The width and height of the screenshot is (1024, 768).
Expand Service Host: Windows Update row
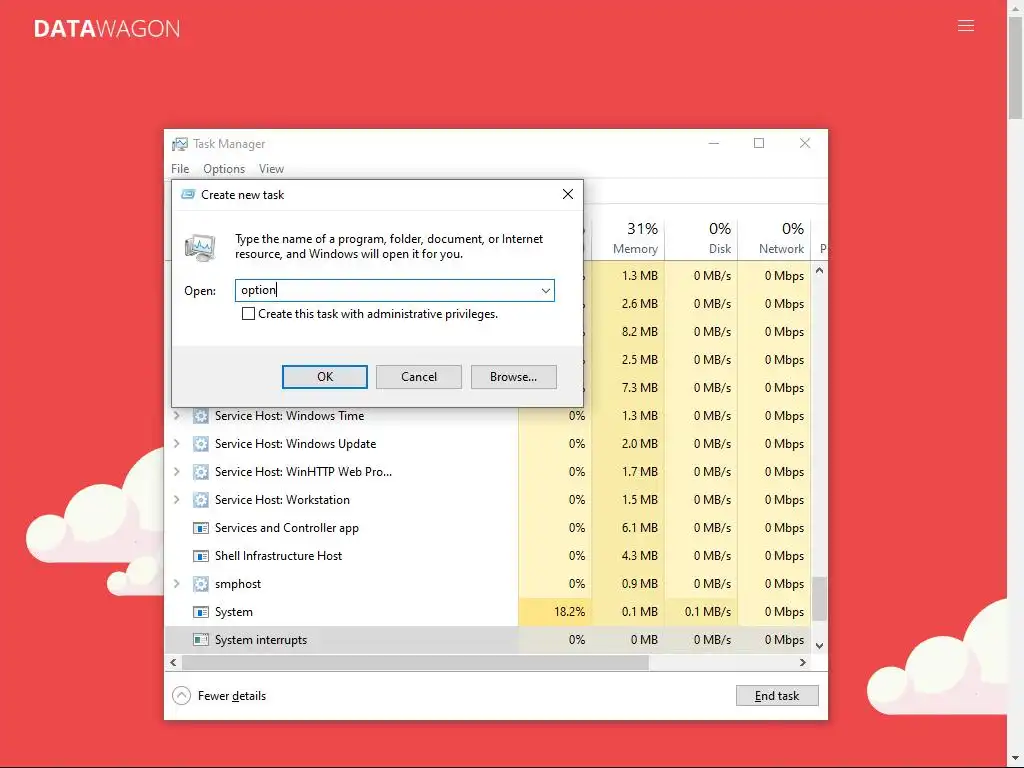(176, 444)
